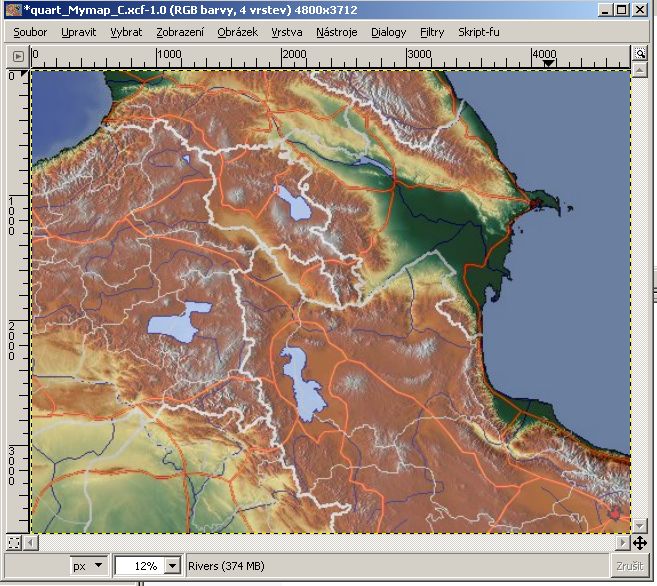
Task: Open the Skript-fu menu
Action: tap(479, 32)
